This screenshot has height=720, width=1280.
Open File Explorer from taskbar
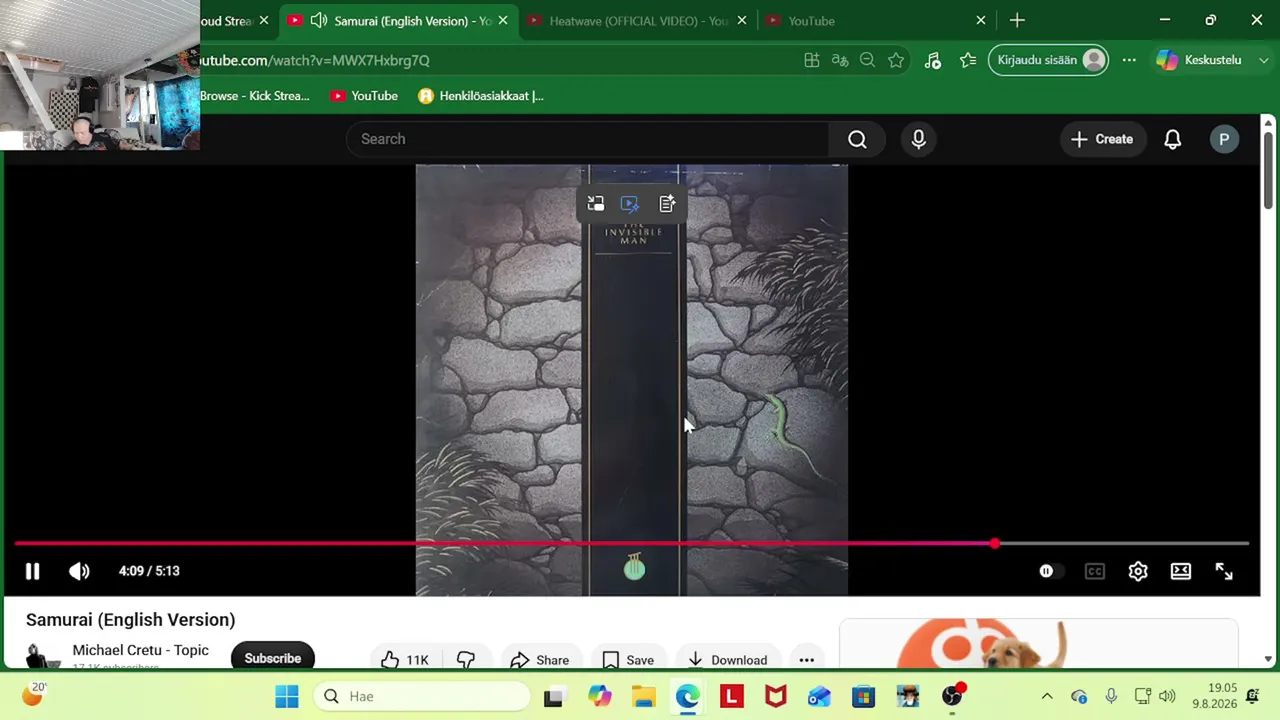point(643,696)
